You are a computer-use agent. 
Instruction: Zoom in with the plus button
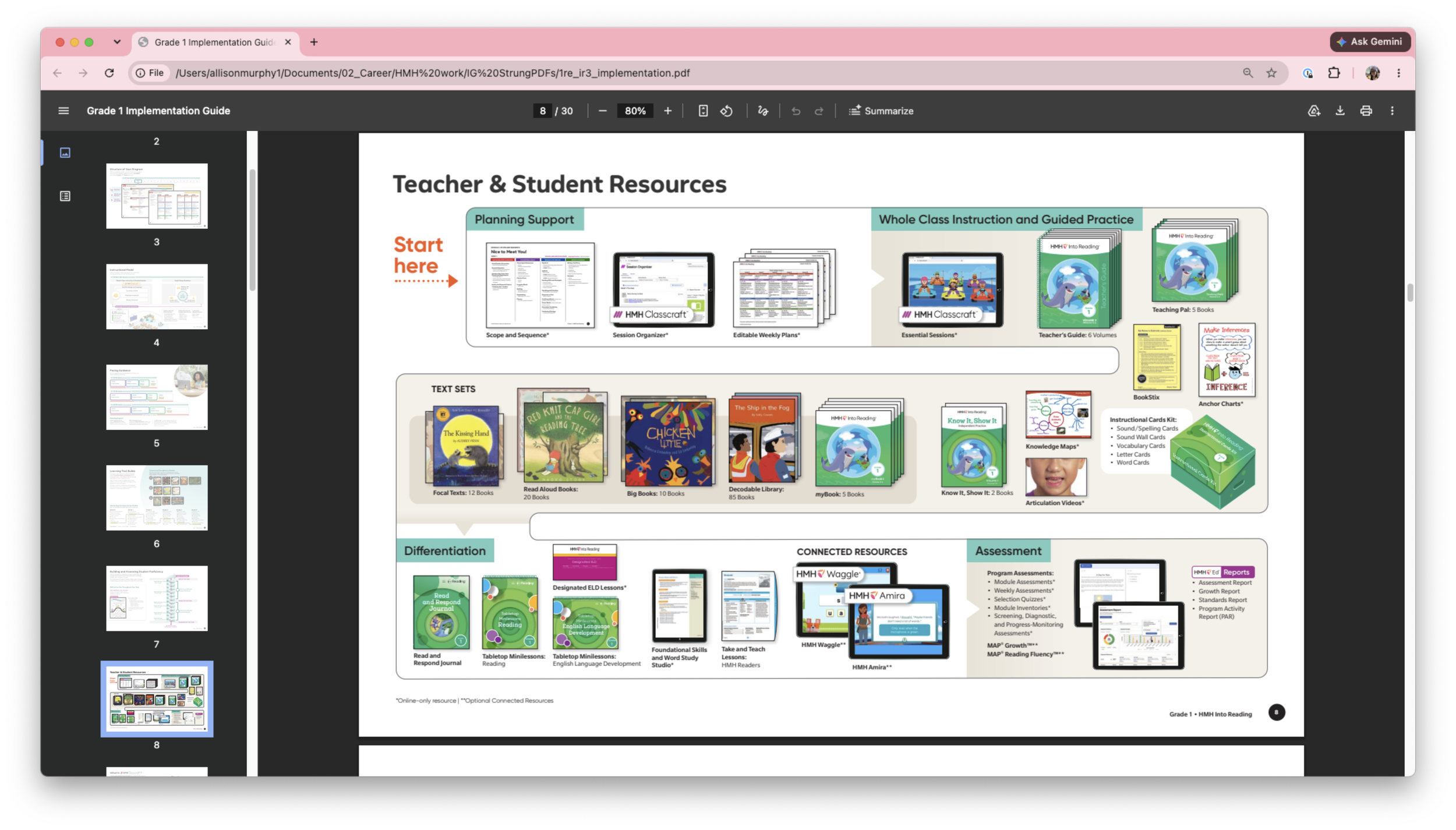click(667, 111)
